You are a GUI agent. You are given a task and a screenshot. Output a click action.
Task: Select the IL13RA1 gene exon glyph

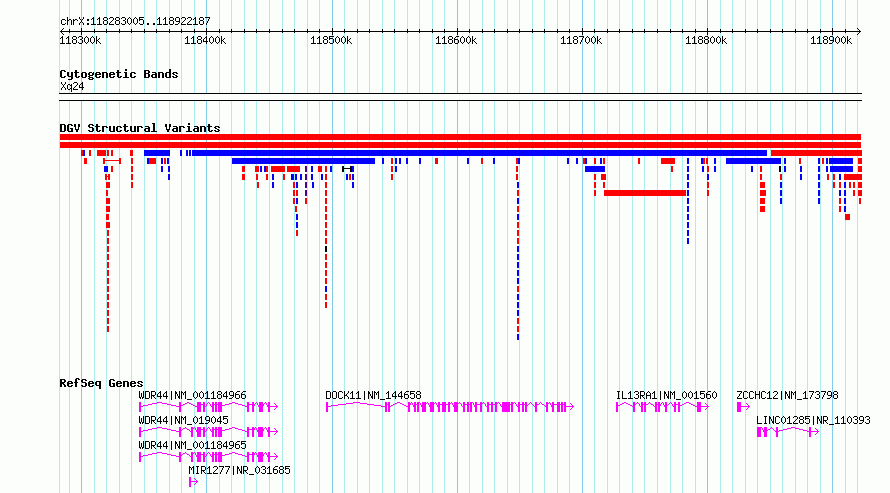pos(662,407)
